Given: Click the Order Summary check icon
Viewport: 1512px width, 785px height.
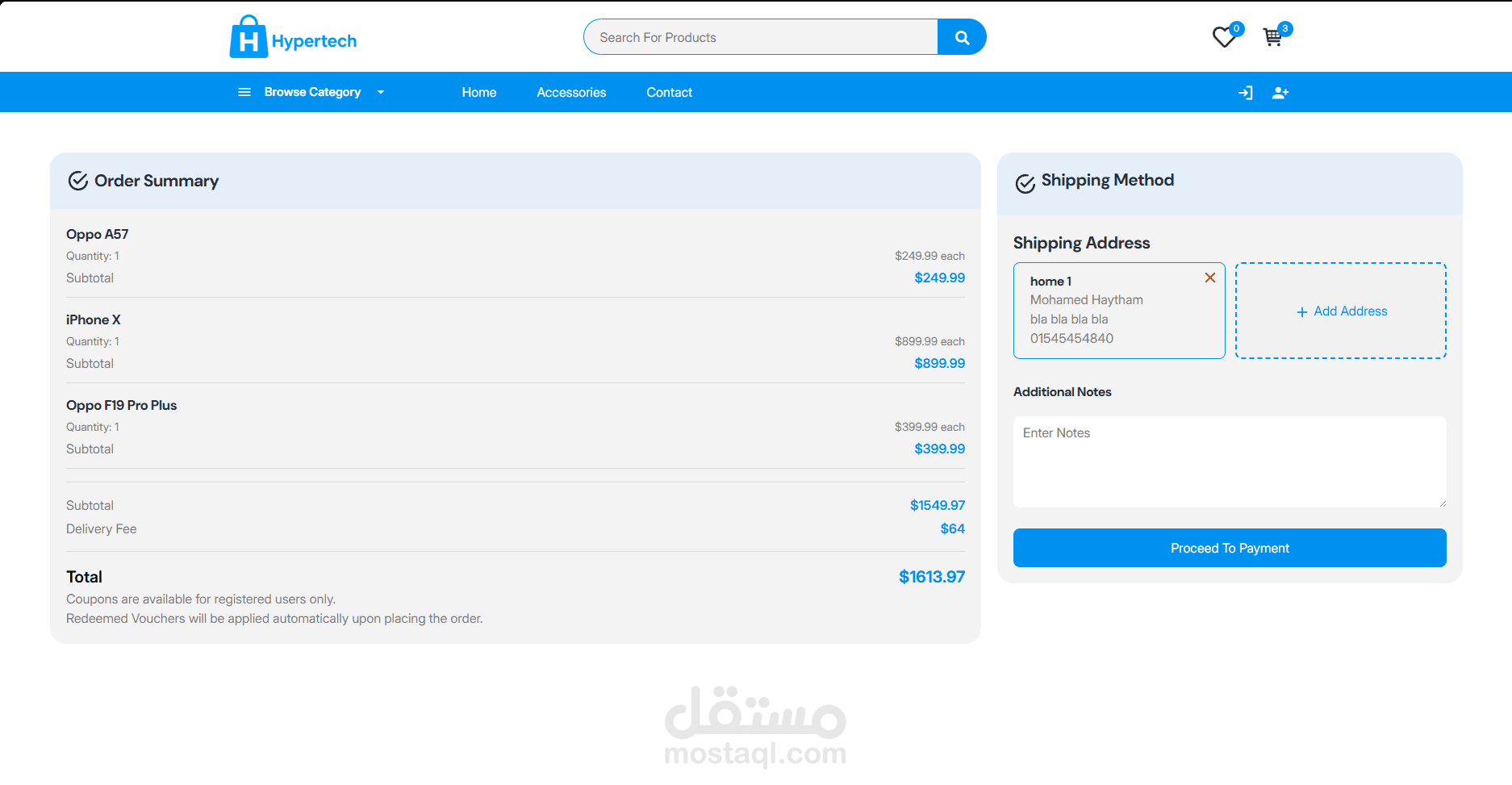Looking at the screenshot, I should click(78, 181).
